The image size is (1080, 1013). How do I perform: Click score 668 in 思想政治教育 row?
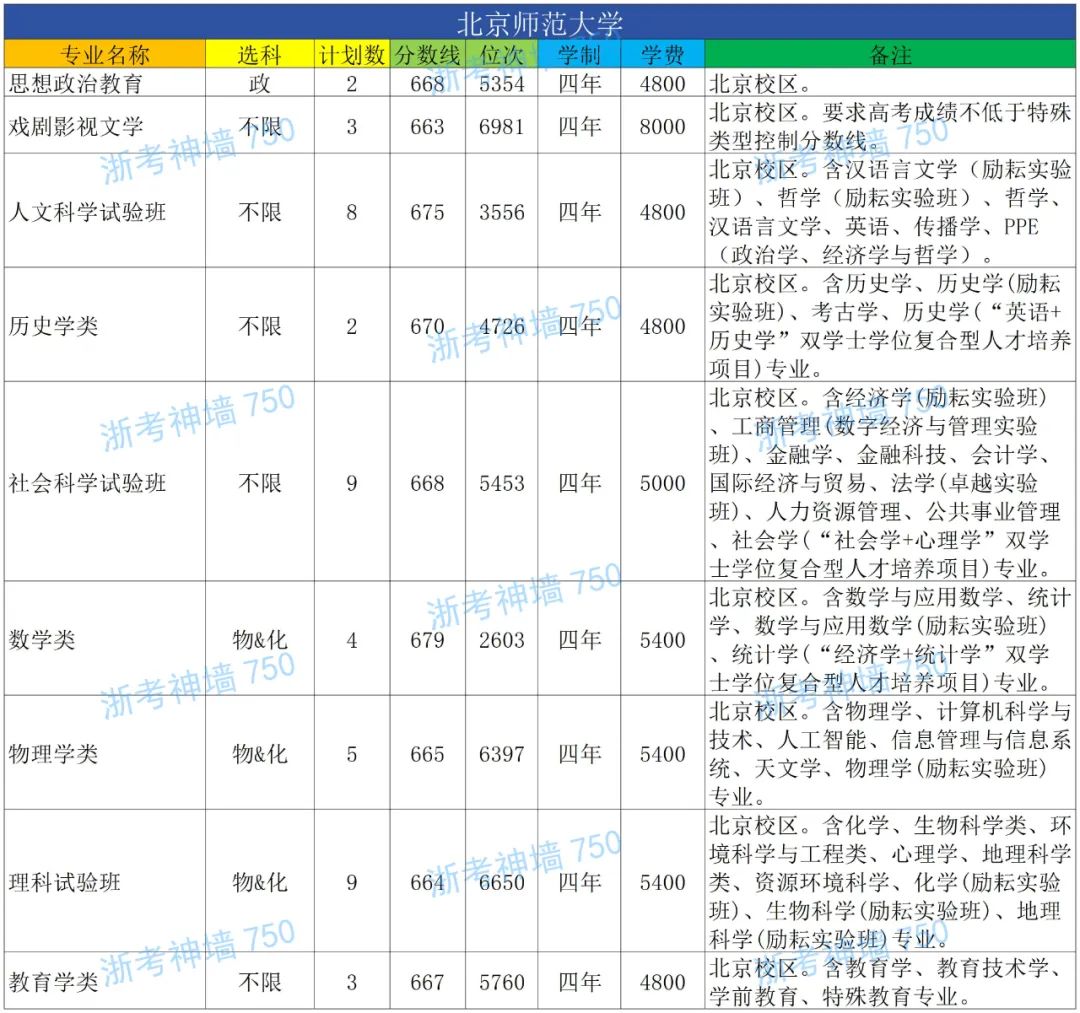(x=427, y=83)
